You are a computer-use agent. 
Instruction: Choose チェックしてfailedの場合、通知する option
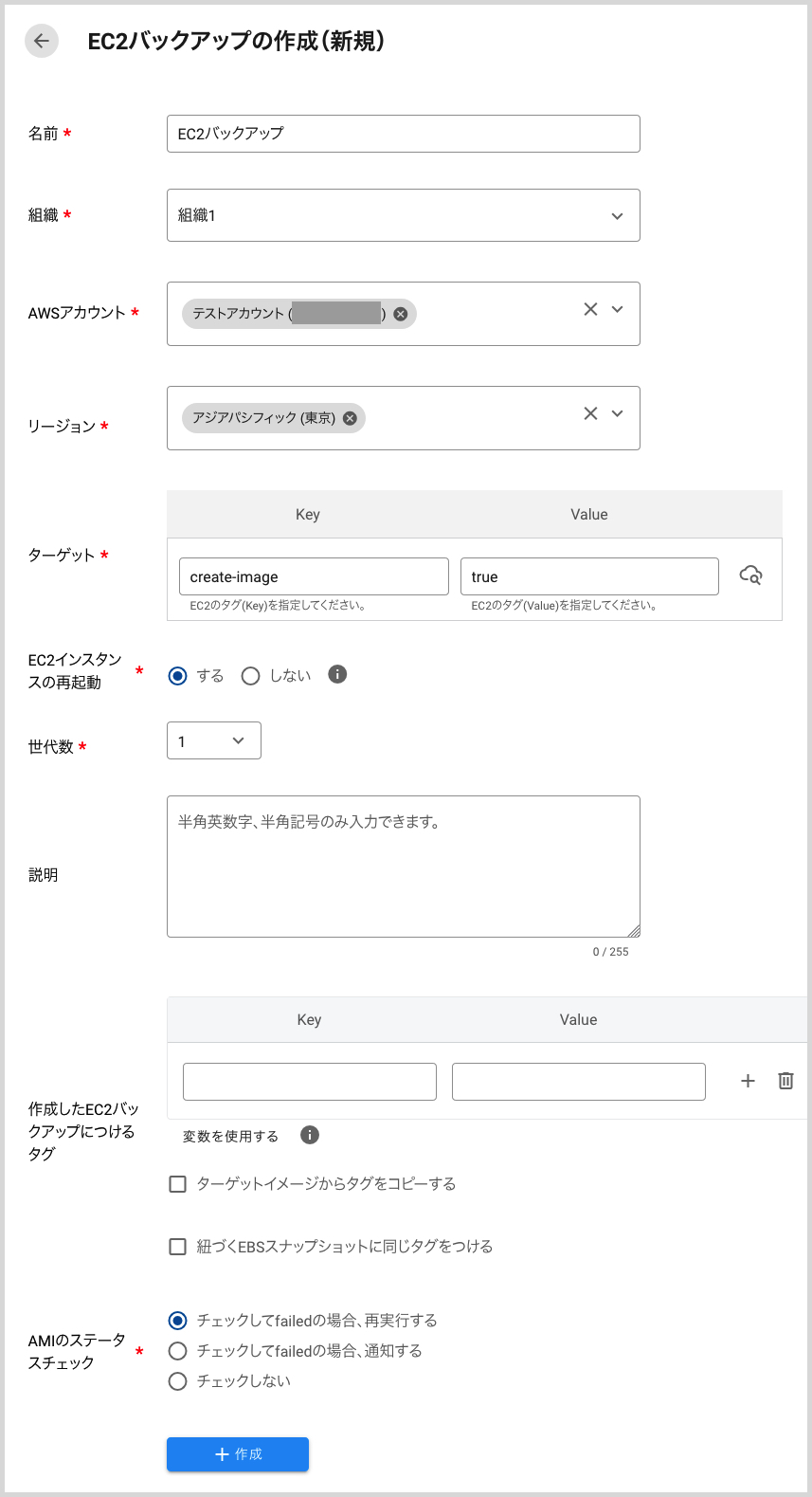click(177, 1351)
